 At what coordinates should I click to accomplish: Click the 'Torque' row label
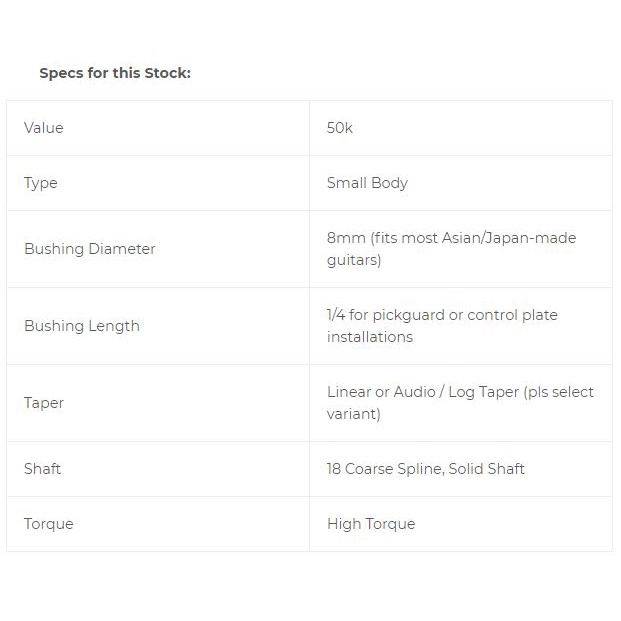[49, 524]
